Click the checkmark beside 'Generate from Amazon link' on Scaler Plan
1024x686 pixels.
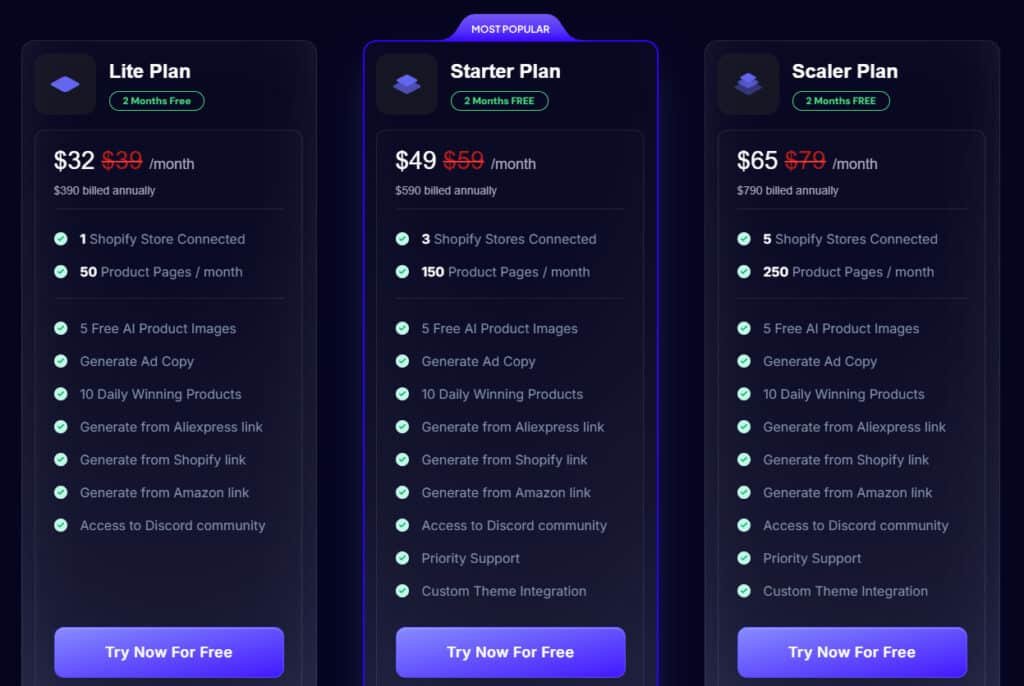coord(743,492)
